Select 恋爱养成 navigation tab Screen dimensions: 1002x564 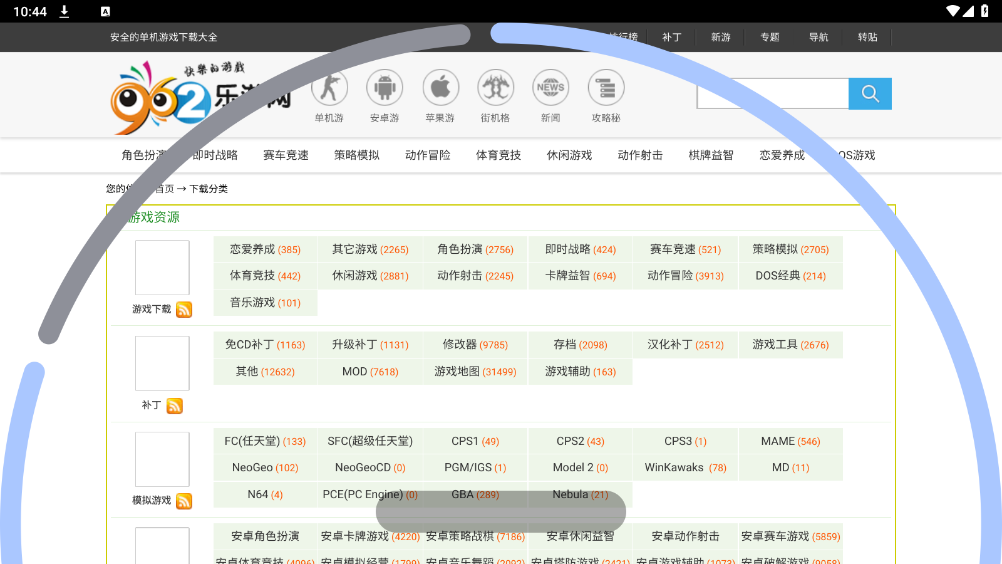coord(782,155)
